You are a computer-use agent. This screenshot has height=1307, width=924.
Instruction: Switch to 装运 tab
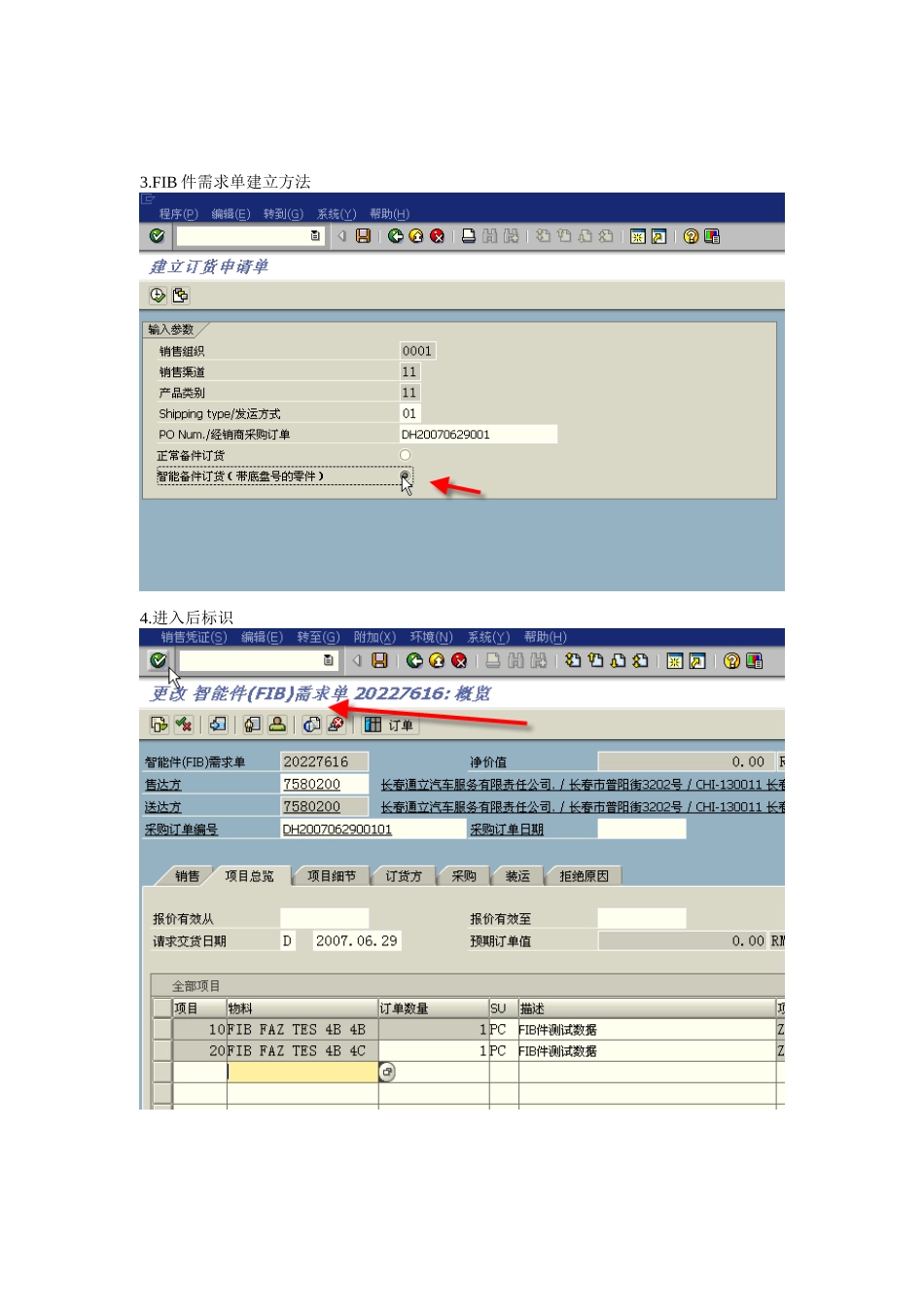(x=517, y=876)
